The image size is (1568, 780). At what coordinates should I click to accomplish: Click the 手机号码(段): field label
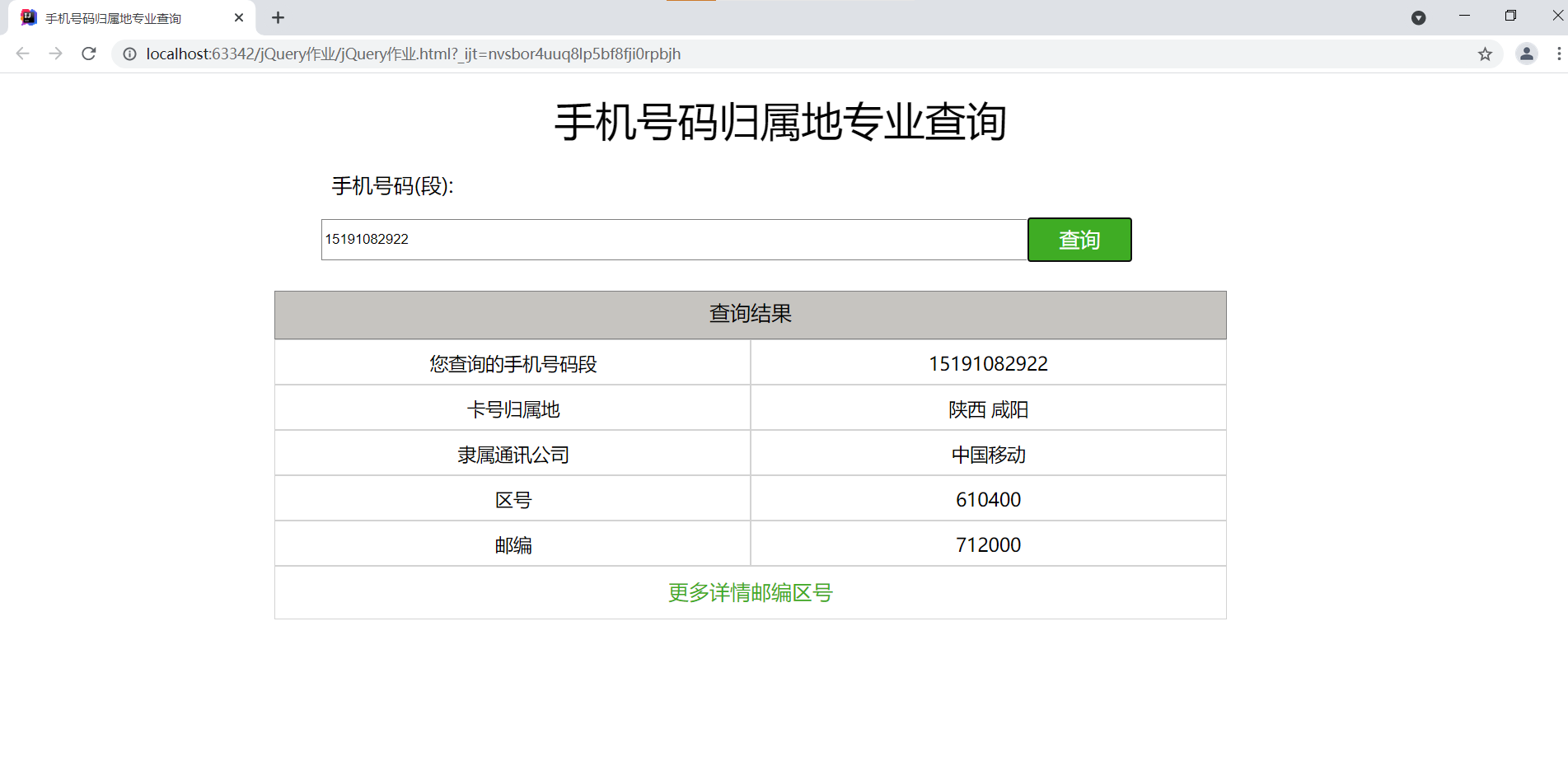(392, 186)
